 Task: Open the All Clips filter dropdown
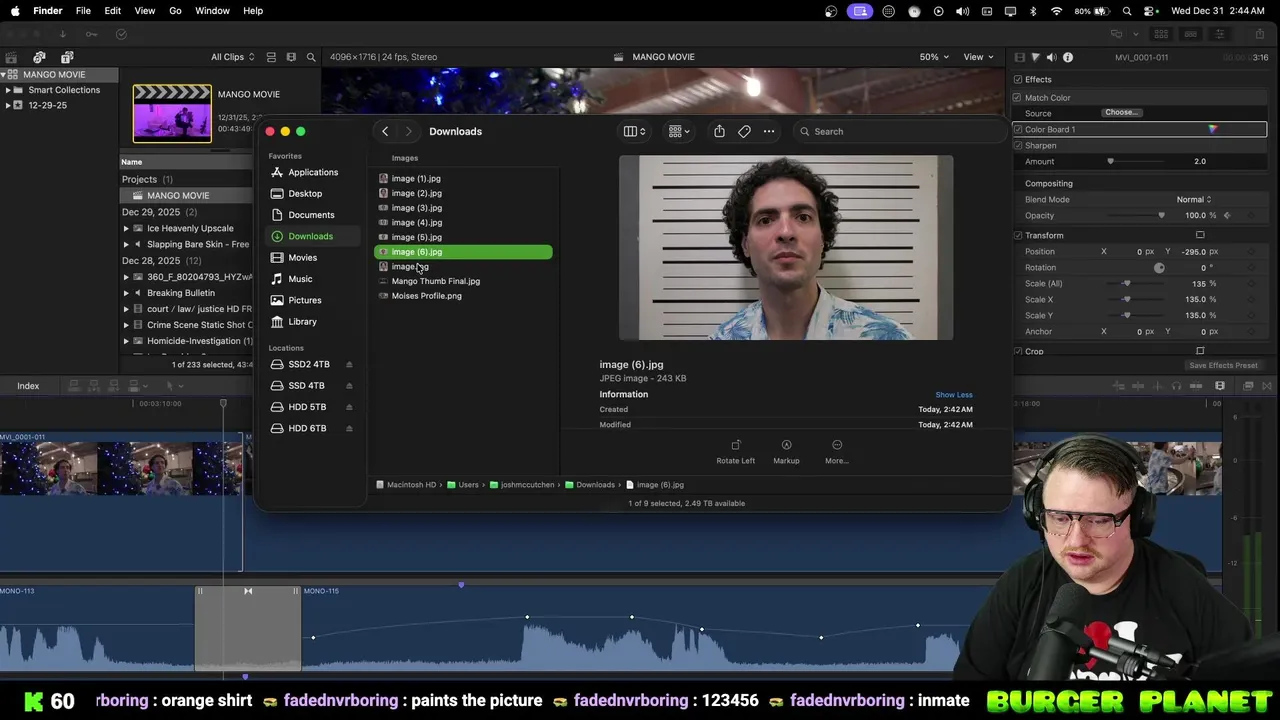pyautogui.click(x=232, y=57)
